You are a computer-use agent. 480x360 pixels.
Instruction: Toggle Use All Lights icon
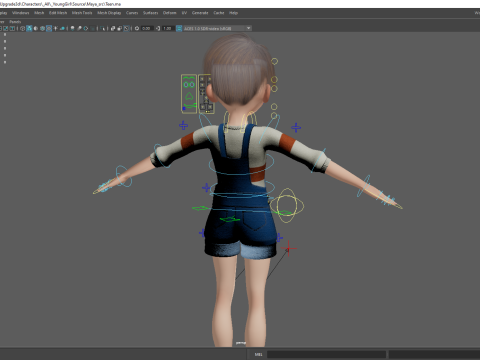click(55, 28)
